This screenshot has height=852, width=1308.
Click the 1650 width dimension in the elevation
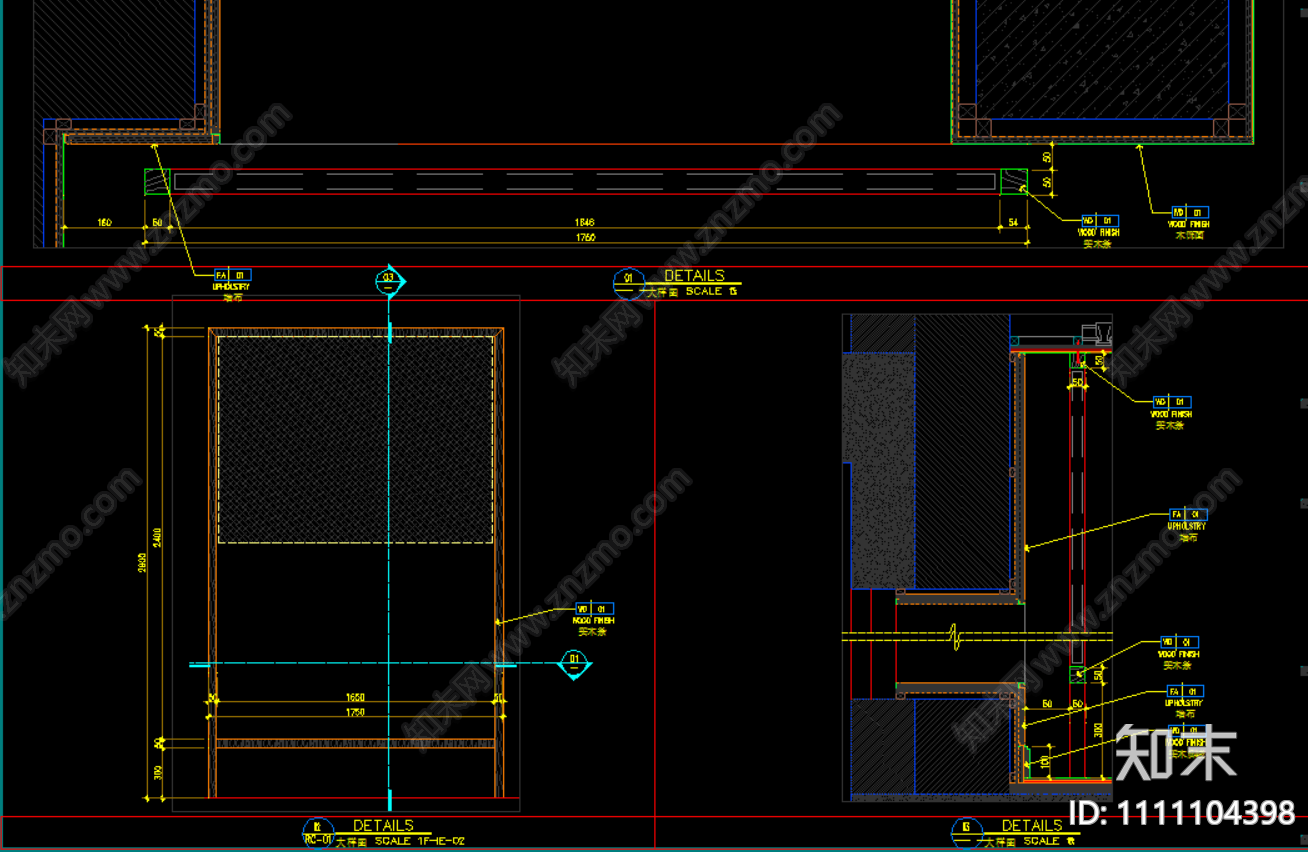pos(355,697)
